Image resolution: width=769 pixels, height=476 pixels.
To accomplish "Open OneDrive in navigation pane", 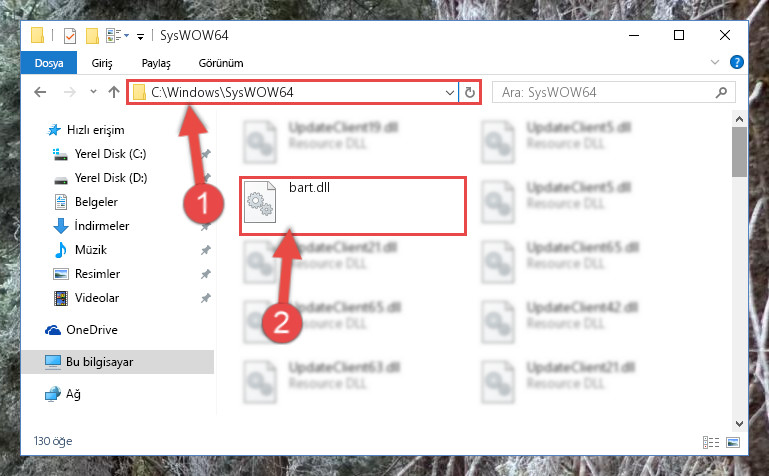I will tap(92, 330).
